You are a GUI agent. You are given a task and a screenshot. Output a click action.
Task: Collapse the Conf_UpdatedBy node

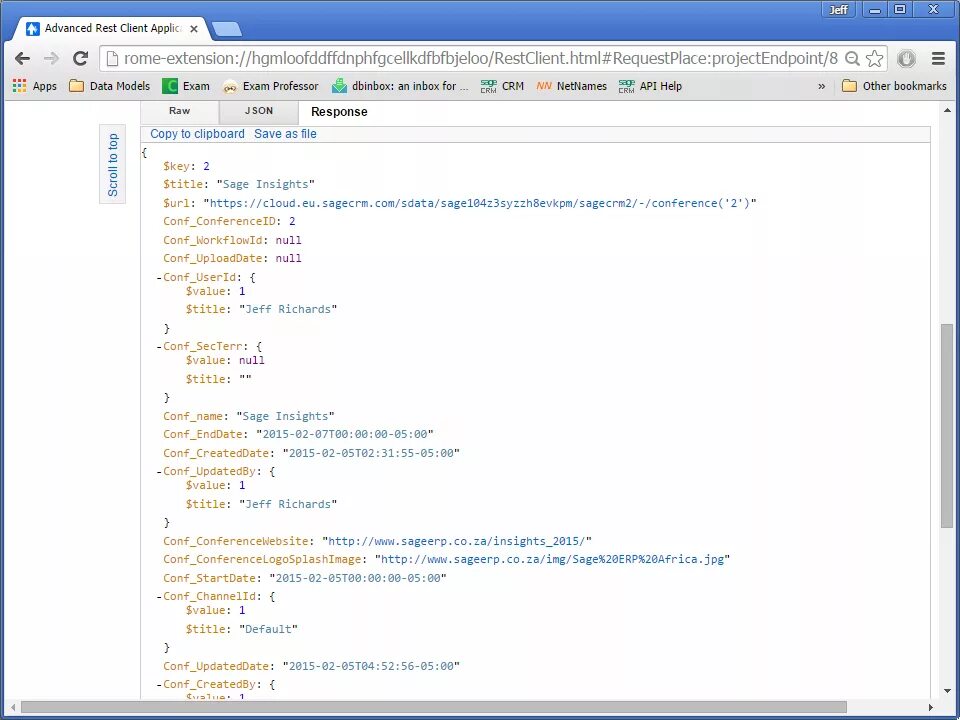[x=159, y=471]
